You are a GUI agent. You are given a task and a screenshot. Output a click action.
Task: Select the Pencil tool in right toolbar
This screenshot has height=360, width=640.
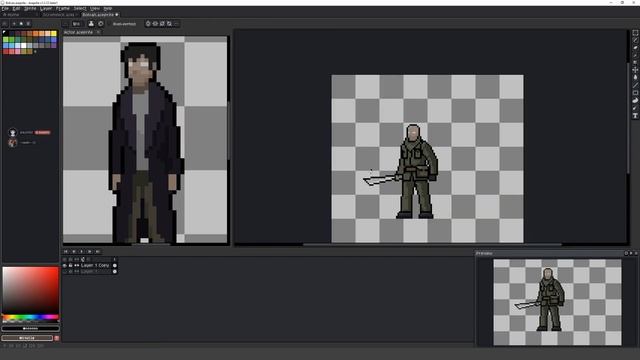tap(635, 40)
